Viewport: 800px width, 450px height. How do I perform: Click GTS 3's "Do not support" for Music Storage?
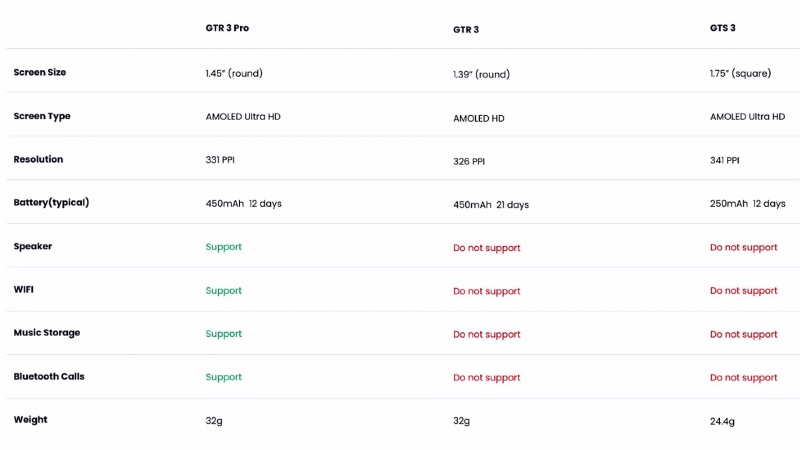(x=743, y=334)
